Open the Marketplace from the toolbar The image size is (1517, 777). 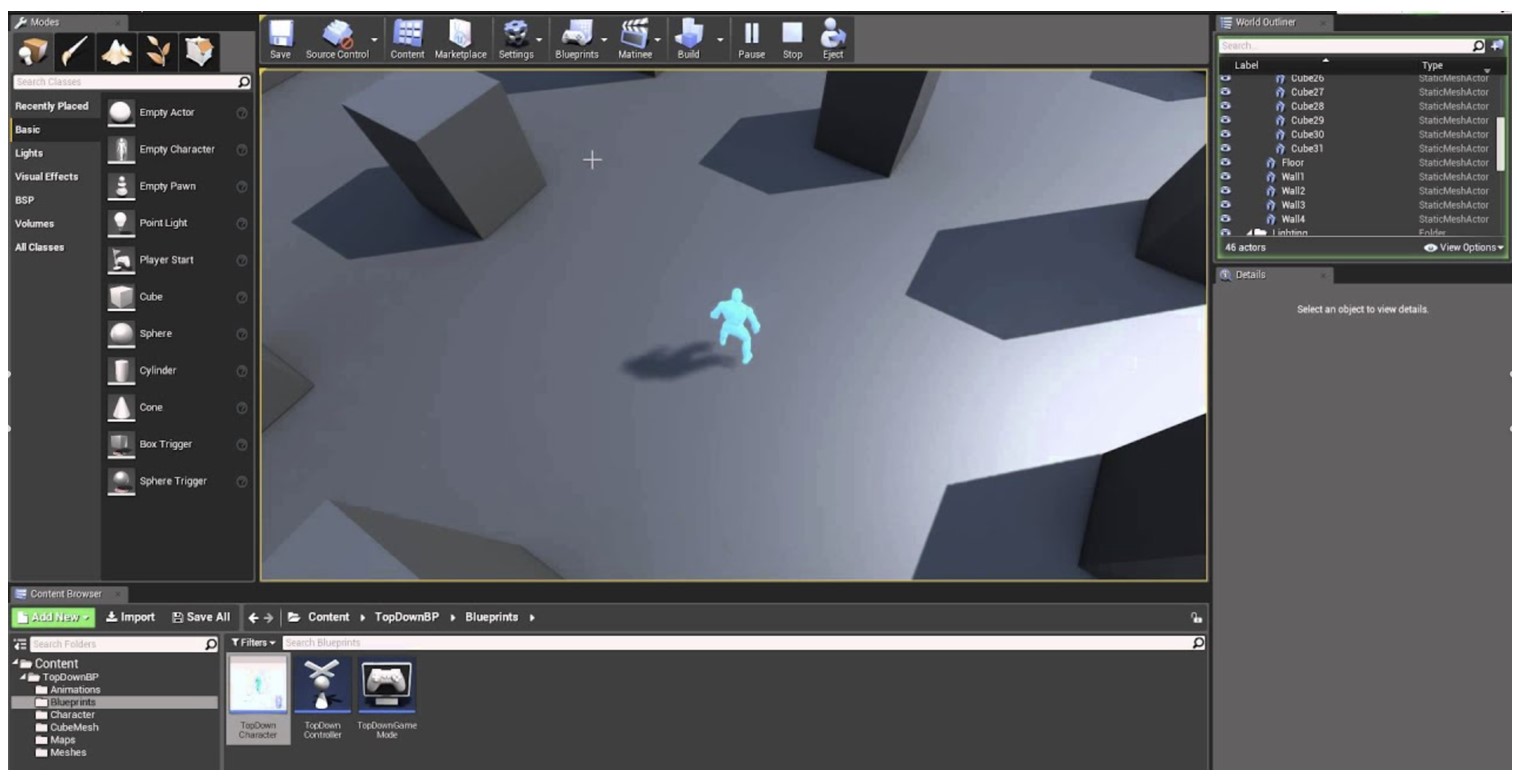(x=460, y=39)
